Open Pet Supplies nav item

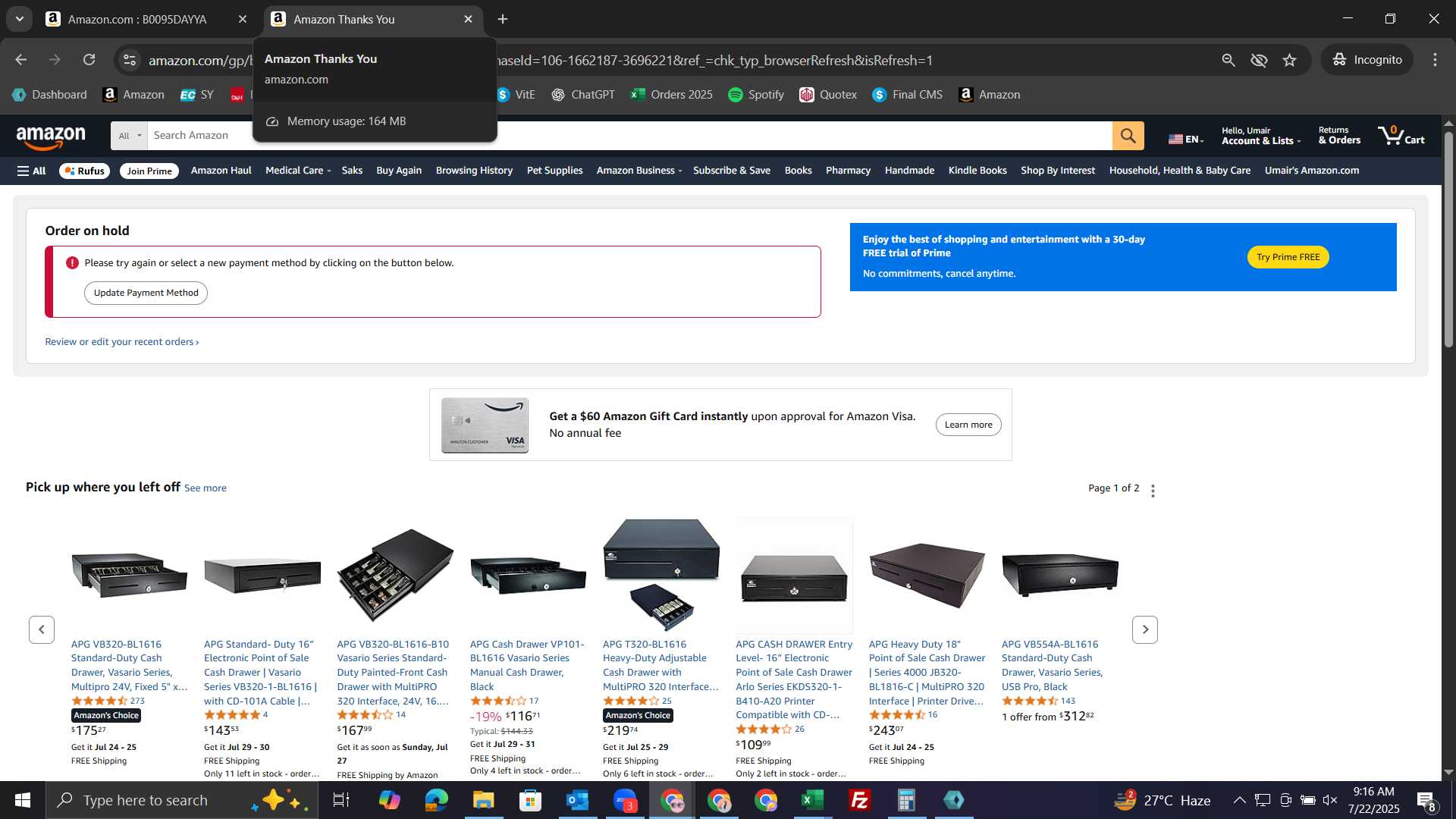(x=554, y=171)
